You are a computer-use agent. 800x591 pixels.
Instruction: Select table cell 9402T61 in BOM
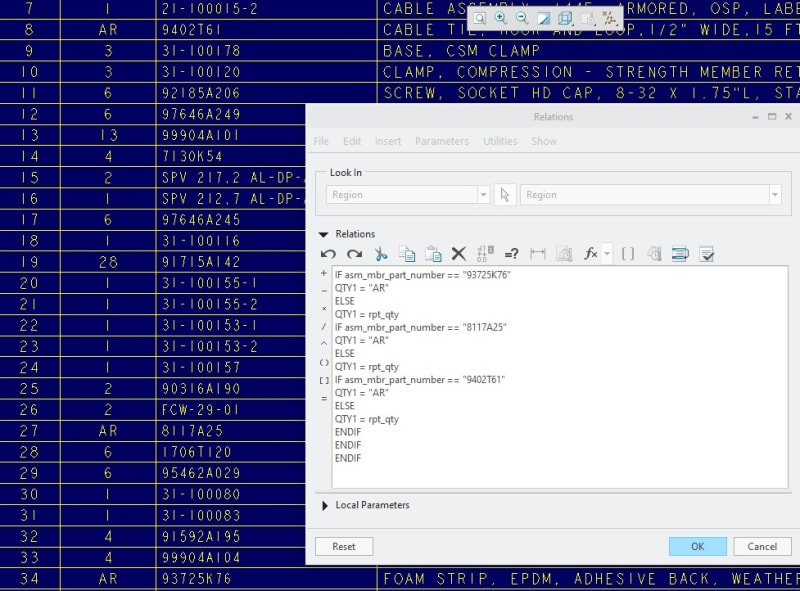click(x=191, y=30)
